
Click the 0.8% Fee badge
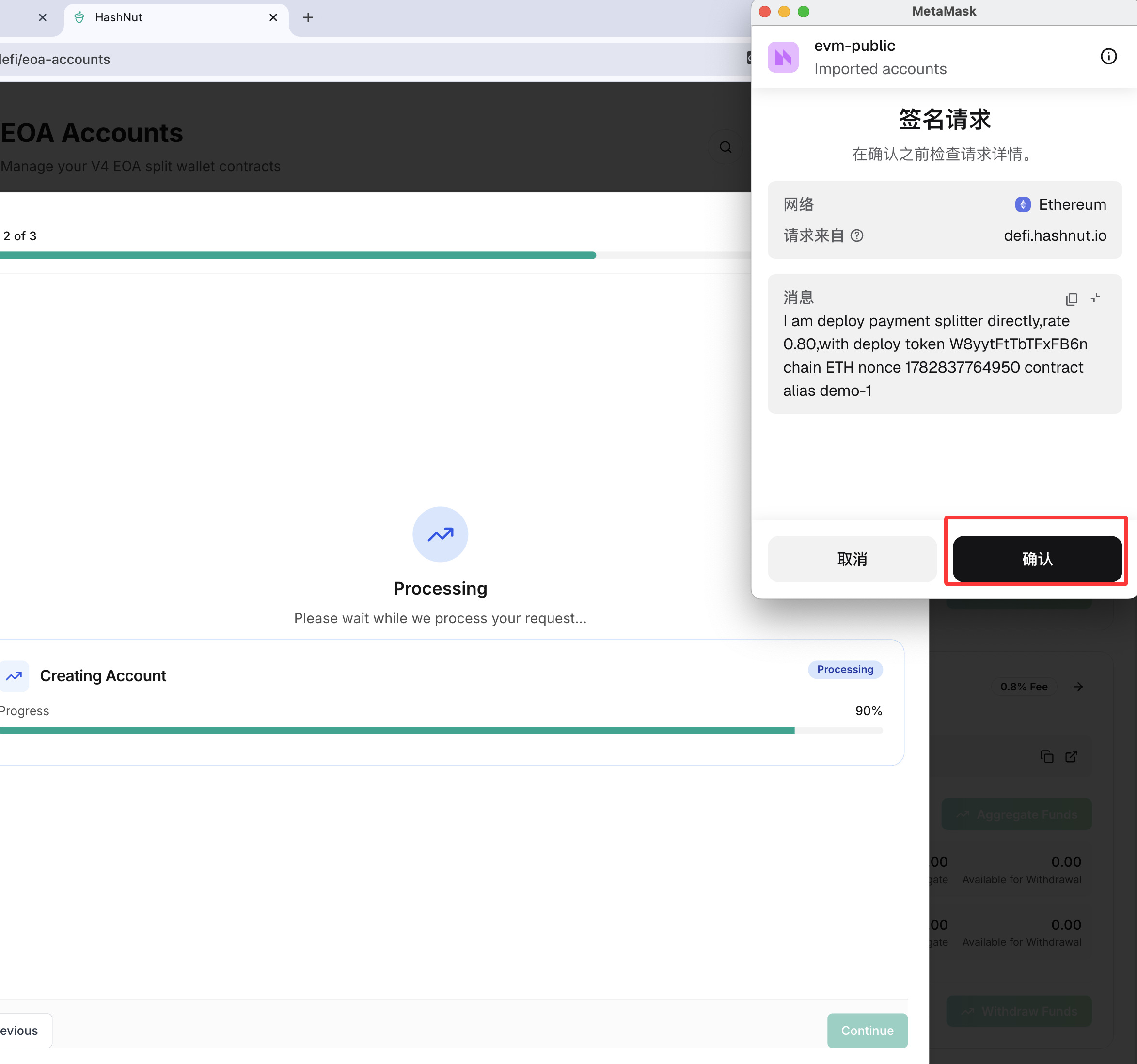(x=1024, y=686)
